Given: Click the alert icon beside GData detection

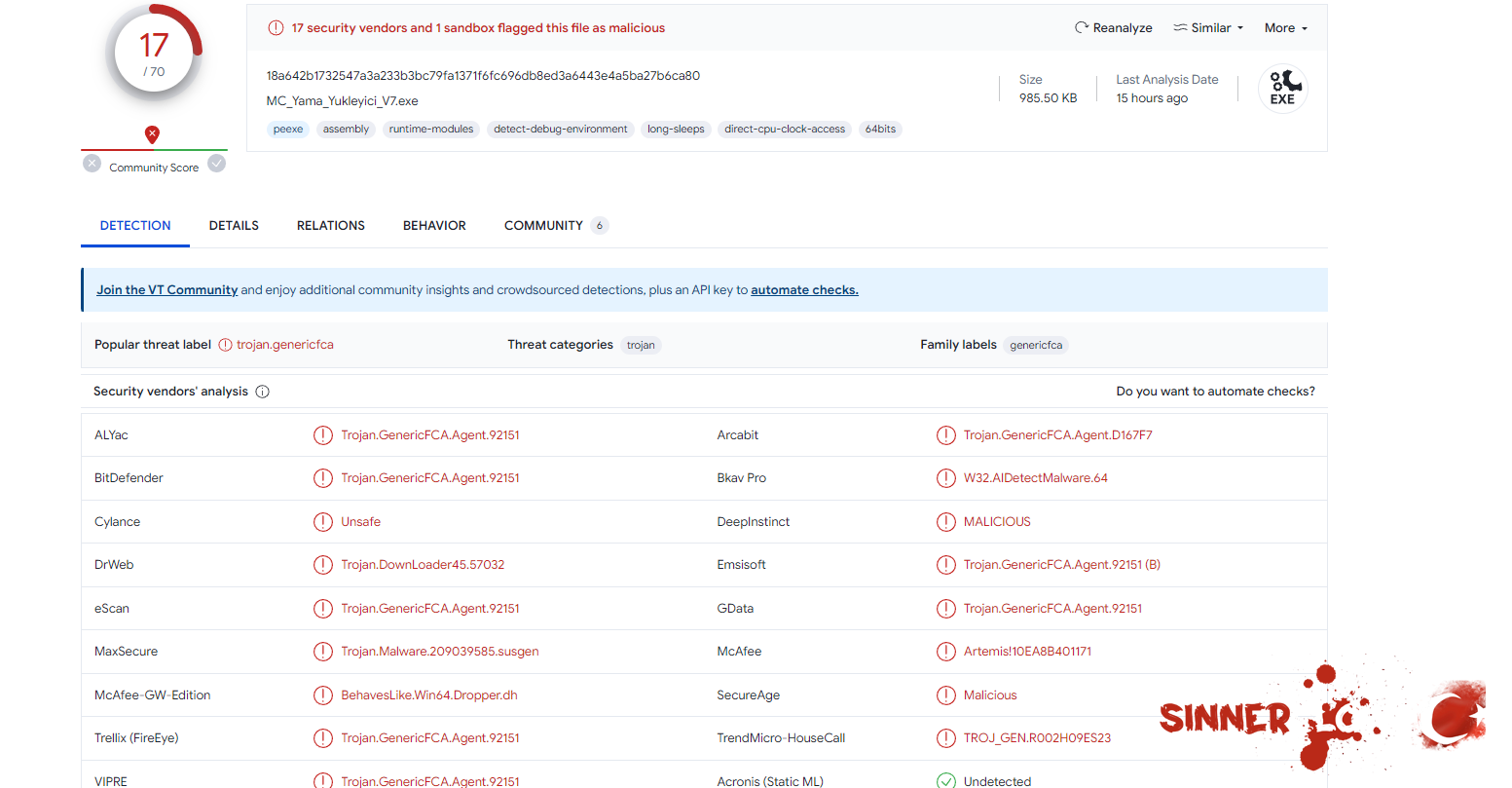Looking at the screenshot, I should click(x=946, y=609).
